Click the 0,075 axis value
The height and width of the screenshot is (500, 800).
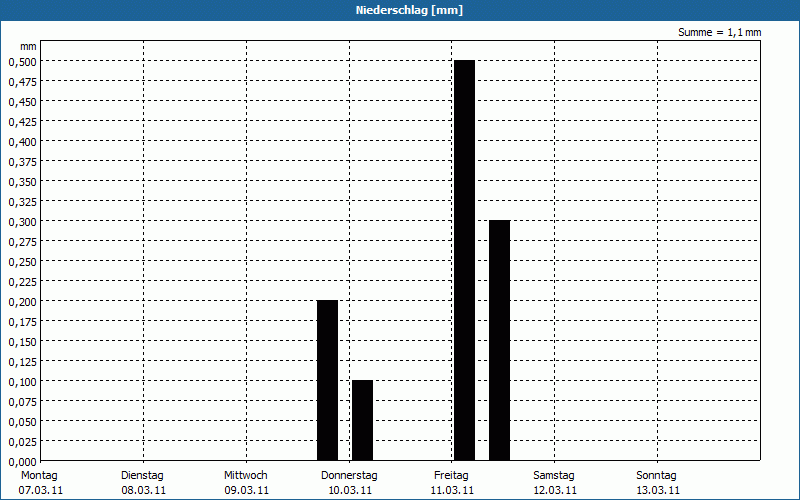coord(23,402)
